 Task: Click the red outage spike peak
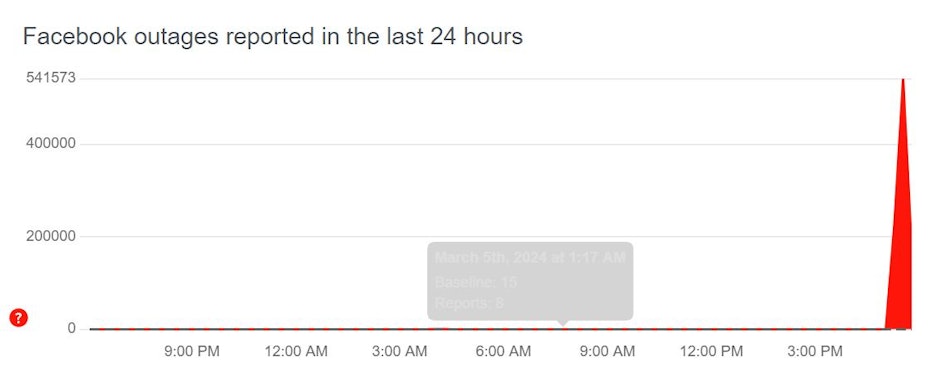coord(903,81)
